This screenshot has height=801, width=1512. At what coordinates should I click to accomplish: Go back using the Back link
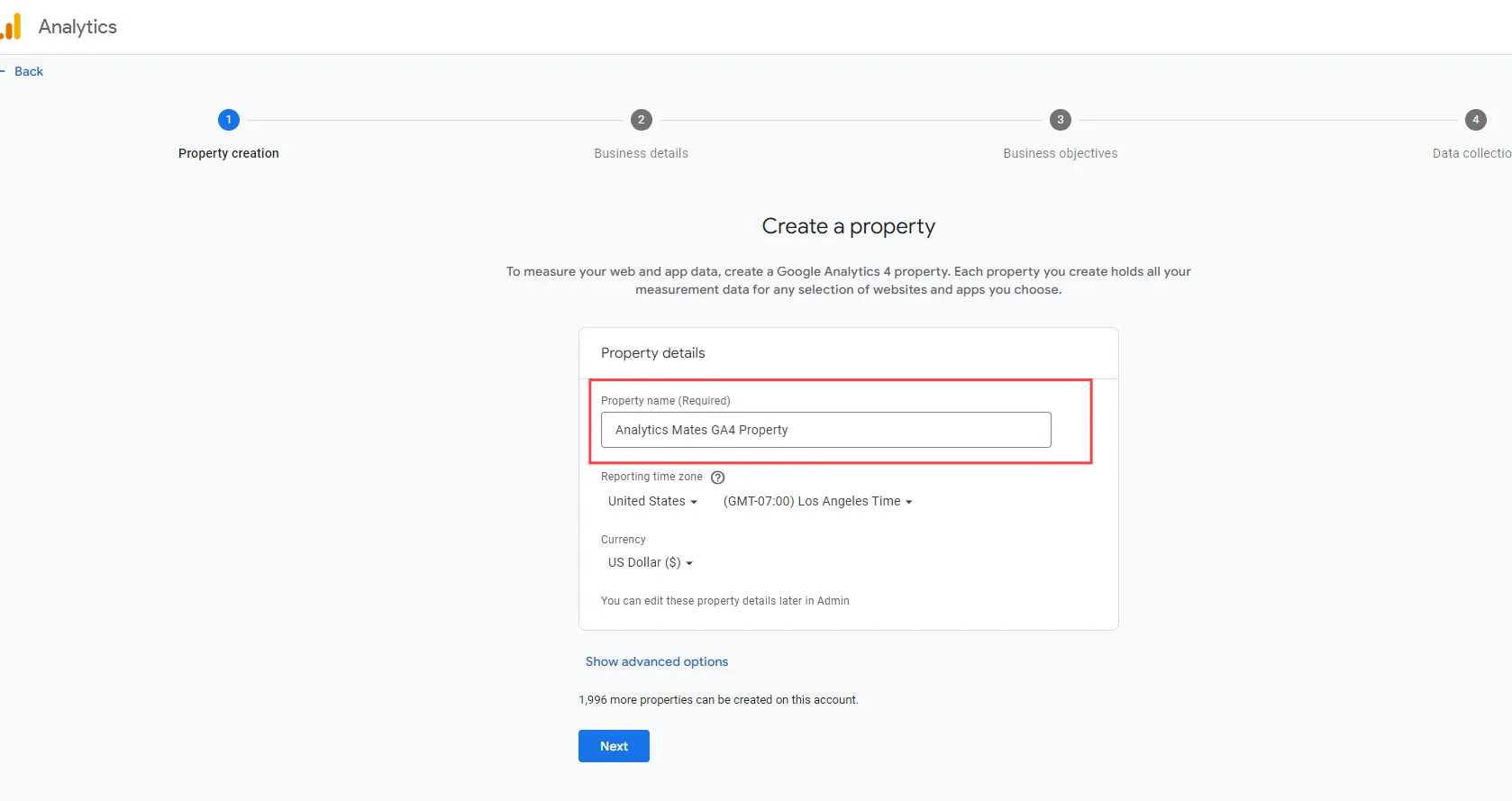click(x=28, y=71)
